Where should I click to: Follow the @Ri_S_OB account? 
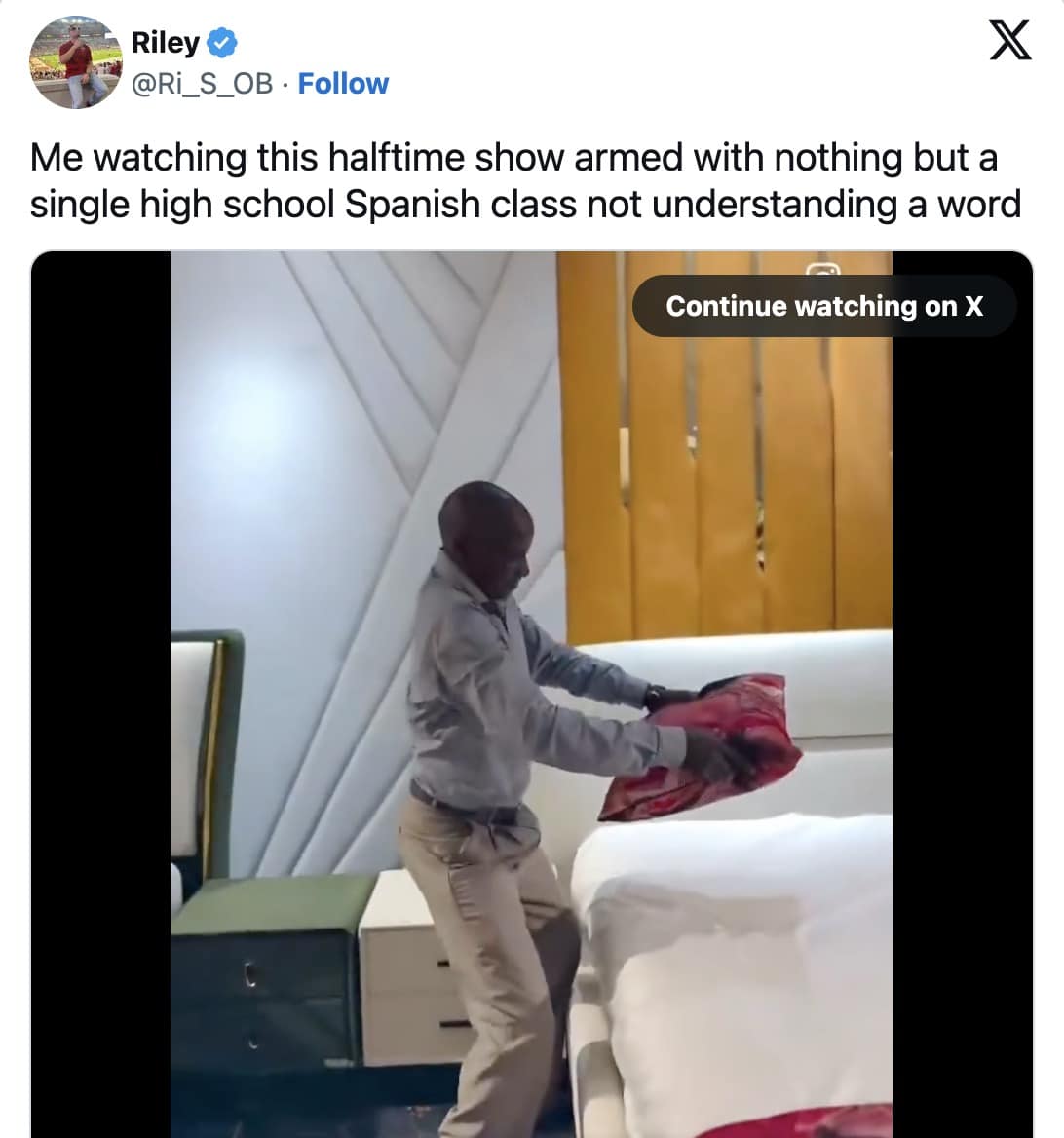[x=343, y=84]
